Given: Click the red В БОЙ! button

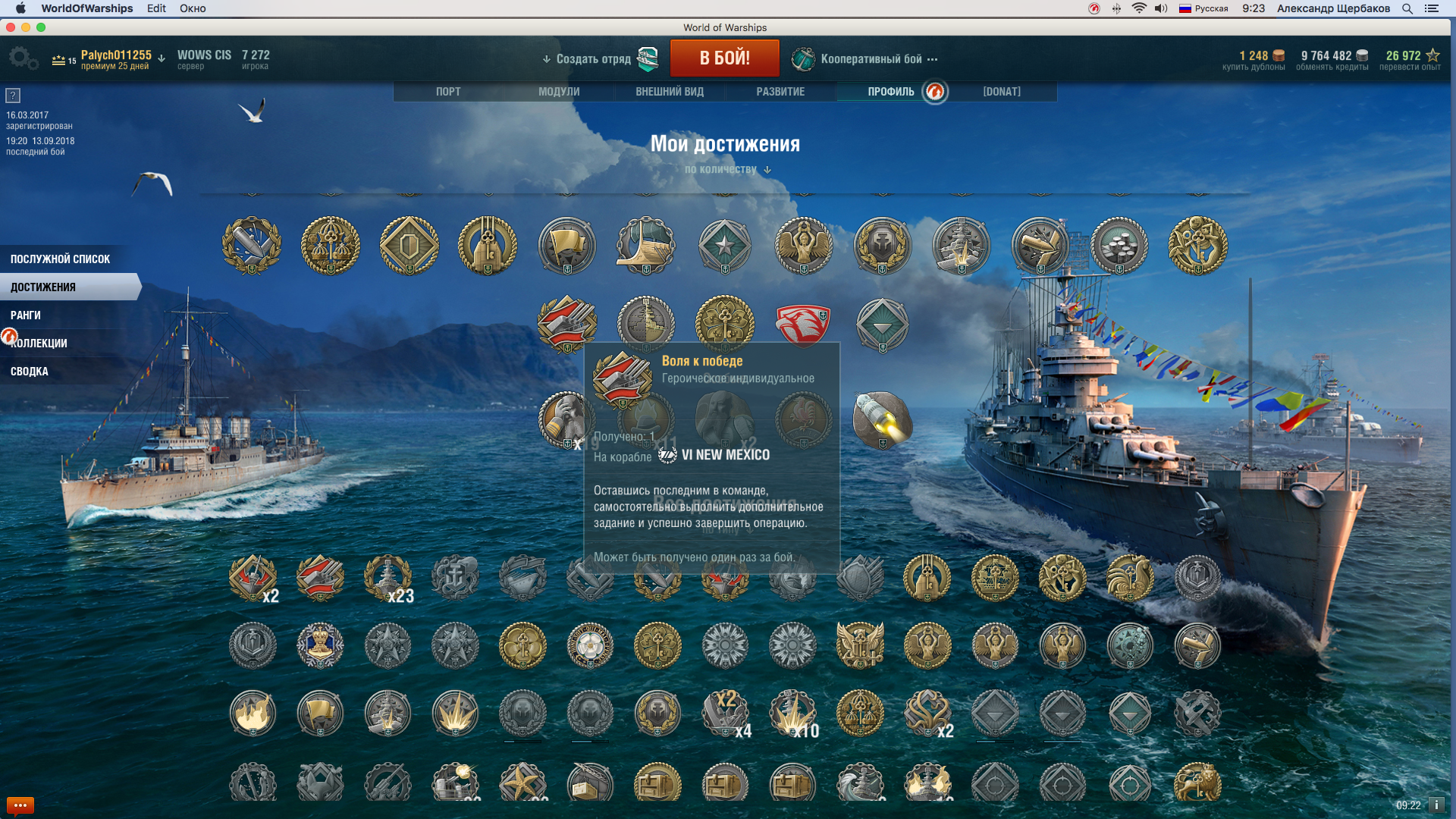Looking at the screenshot, I should 724,58.
